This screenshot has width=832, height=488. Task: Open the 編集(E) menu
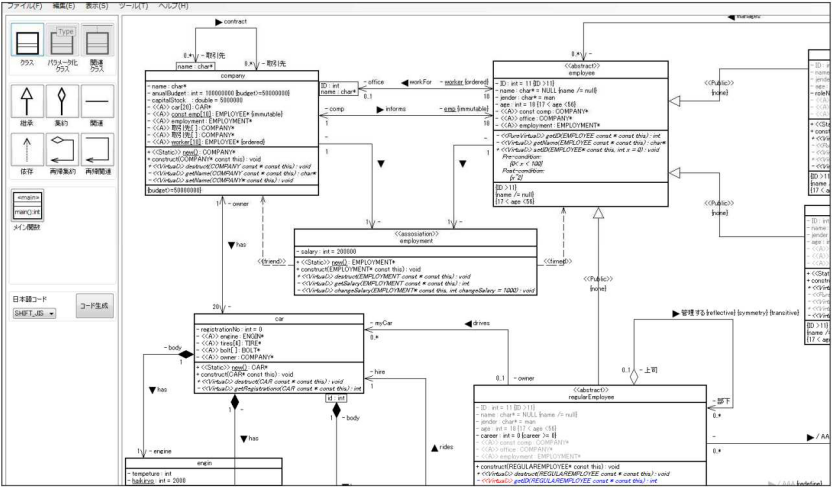click(64, 6)
